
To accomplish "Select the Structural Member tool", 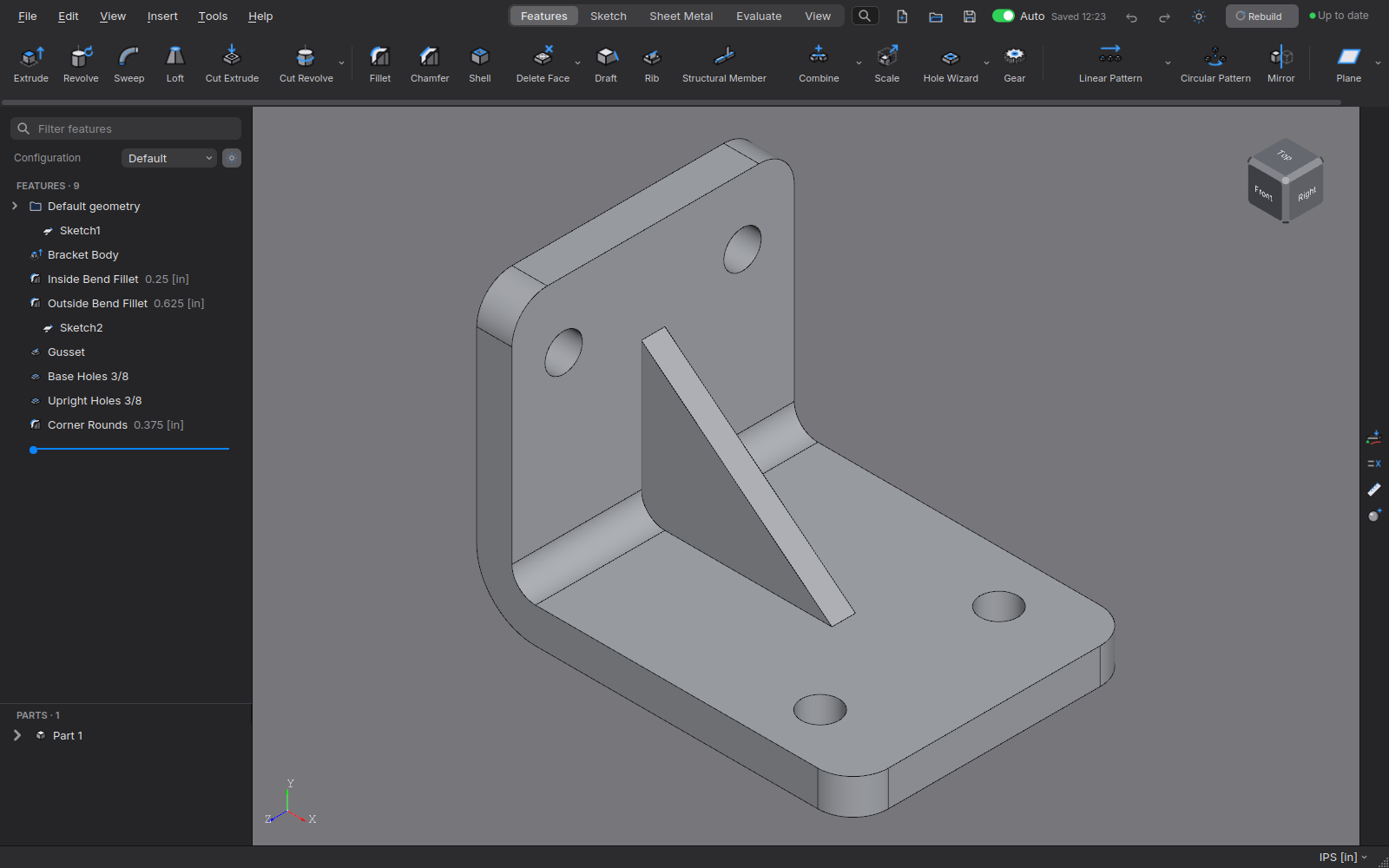I will click(x=724, y=65).
